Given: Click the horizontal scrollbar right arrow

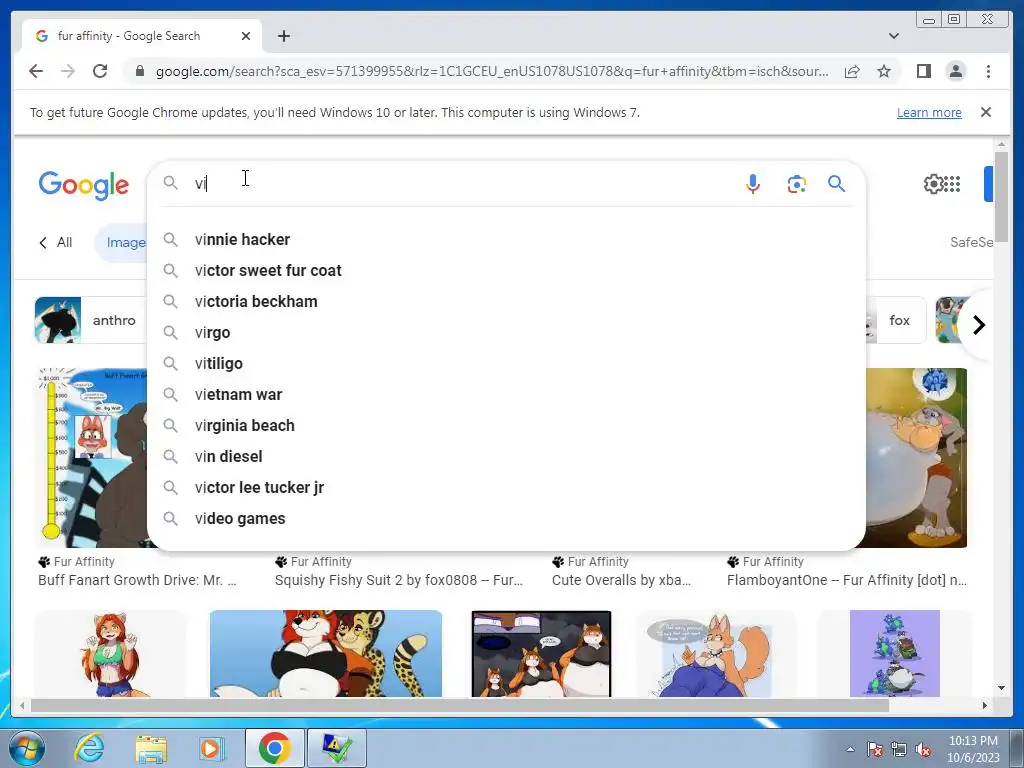Looking at the screenshot, I should (x=985, y=705).
